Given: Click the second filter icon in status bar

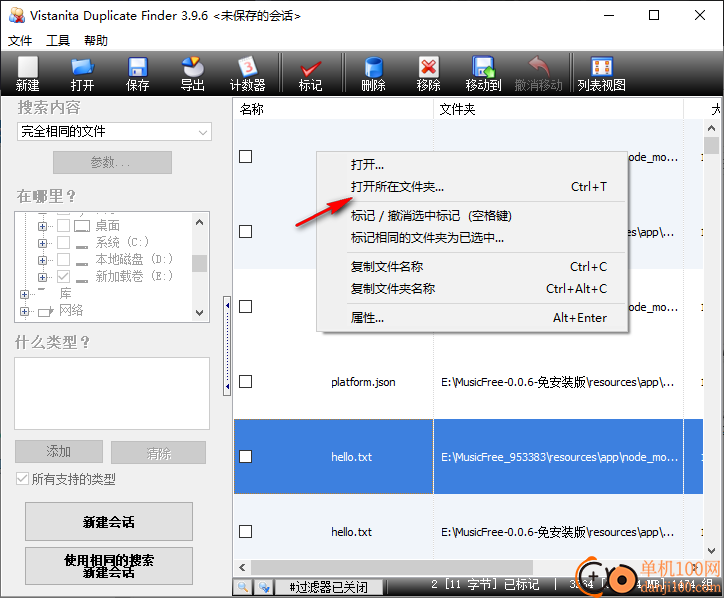Looking at the screenshot, I should (x=264, y=587).
